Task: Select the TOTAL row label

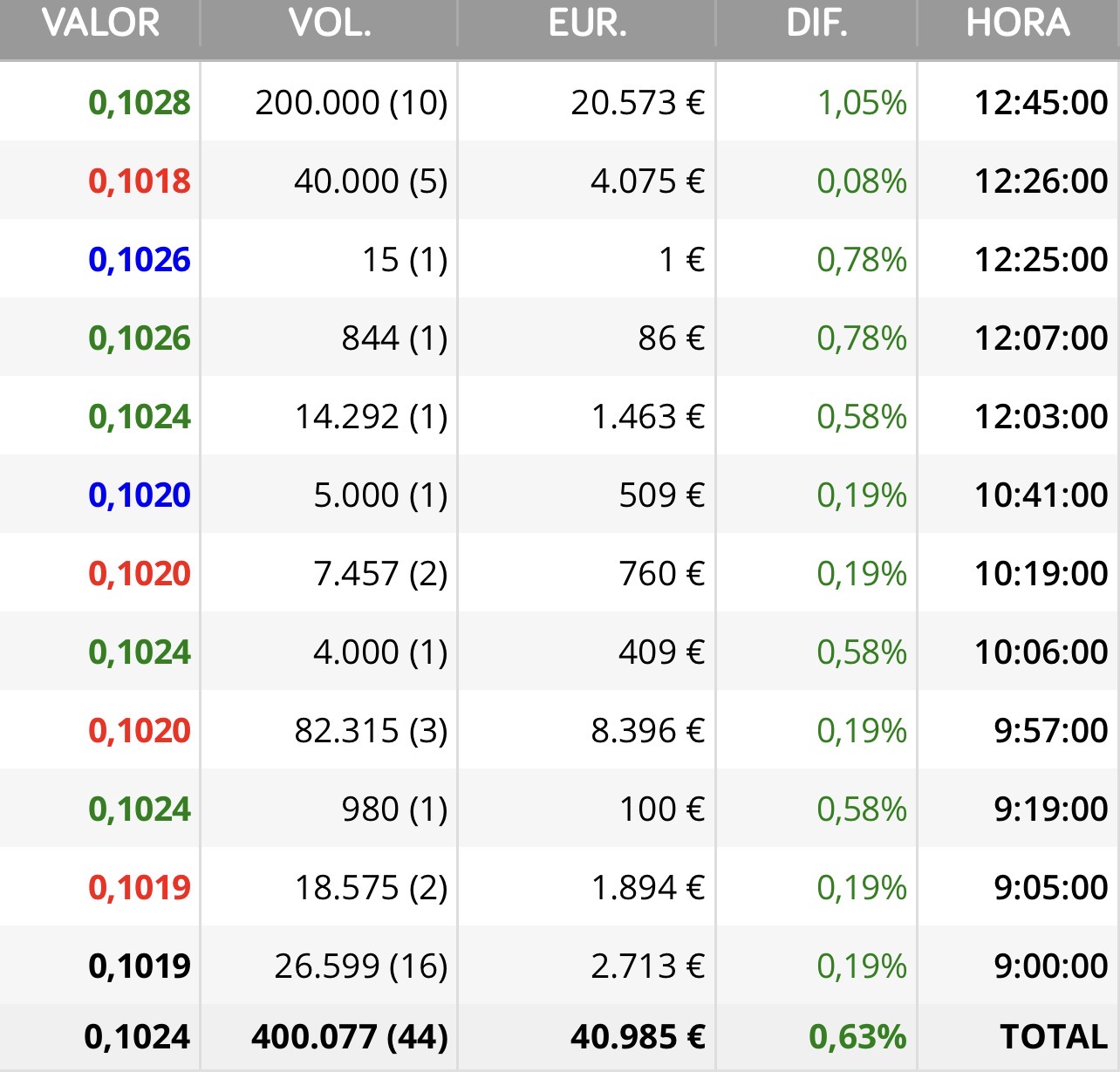Action: click(x=1054, y=1037)
